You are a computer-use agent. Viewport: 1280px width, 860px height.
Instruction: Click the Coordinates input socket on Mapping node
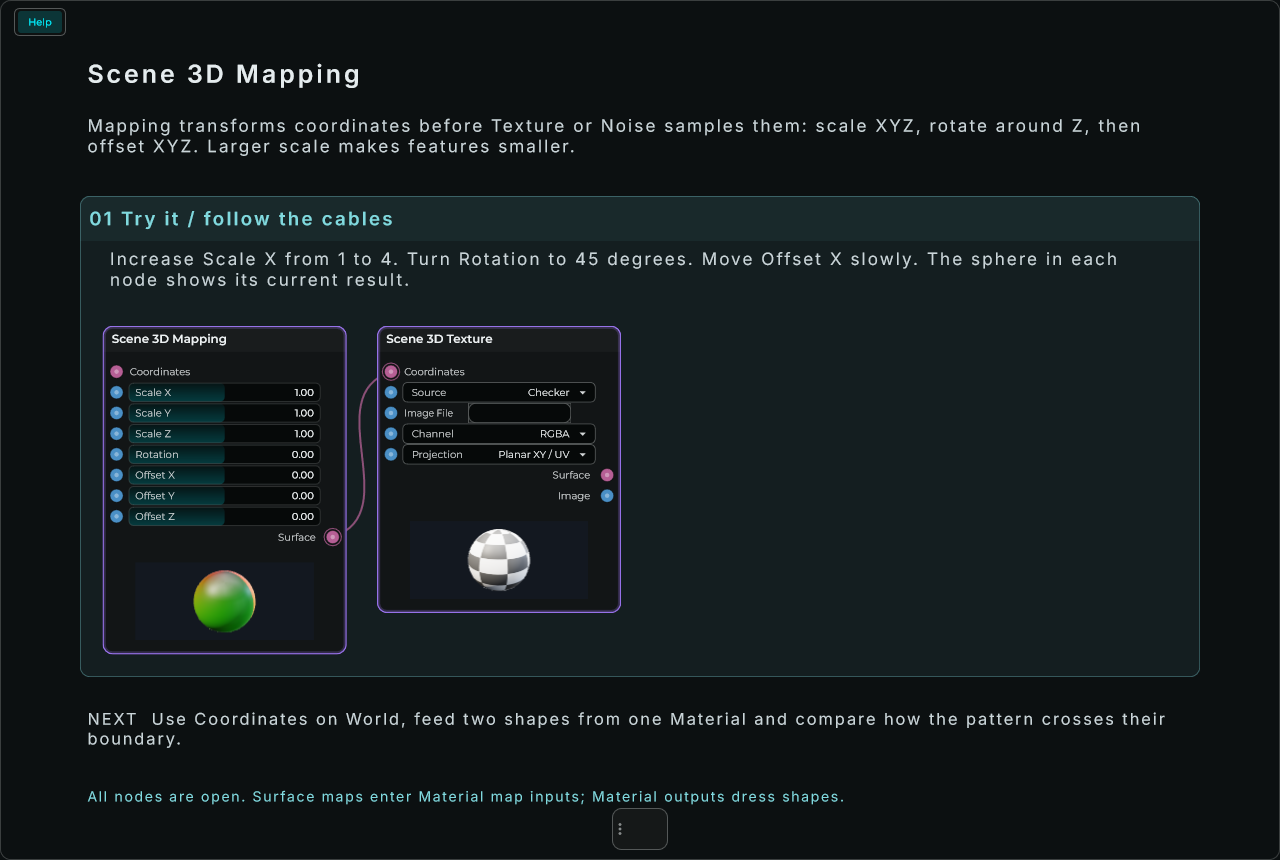117,372
